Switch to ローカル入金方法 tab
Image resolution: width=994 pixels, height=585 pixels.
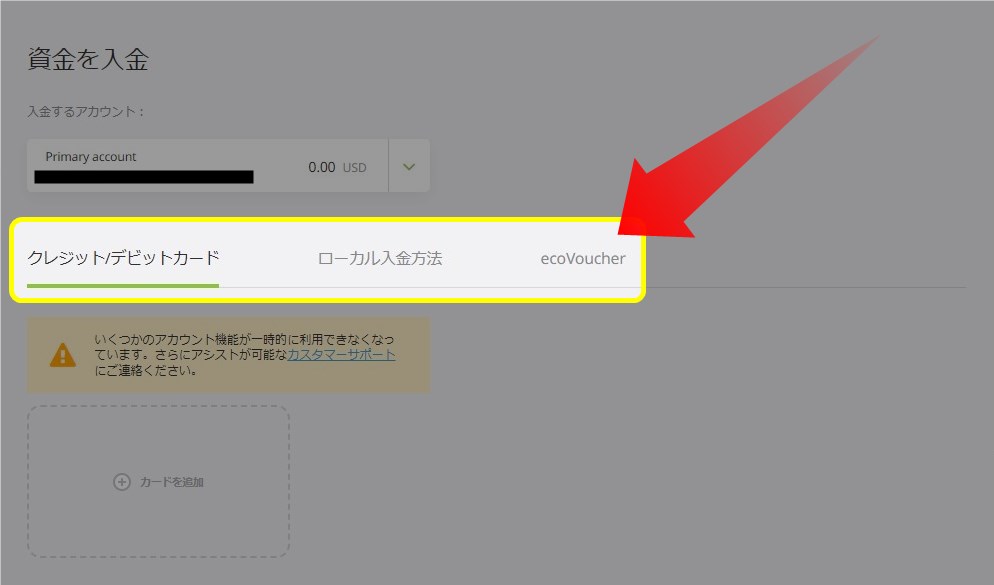pos(380,259)
